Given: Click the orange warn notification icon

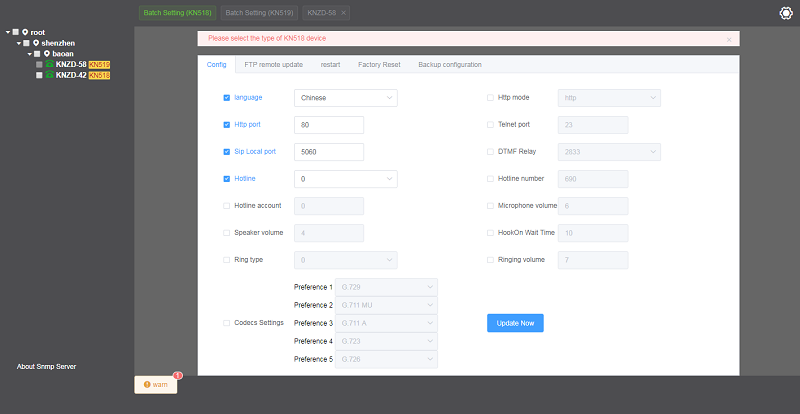Looking at the screenshot, I should tap(147, 384).
